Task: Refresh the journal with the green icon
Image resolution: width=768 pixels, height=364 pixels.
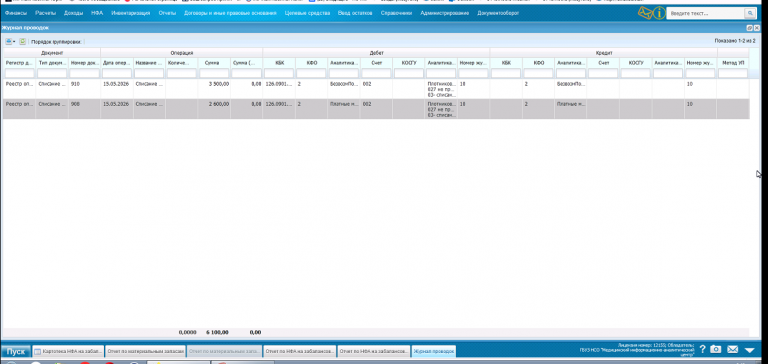Action: [x=23, y=42]
